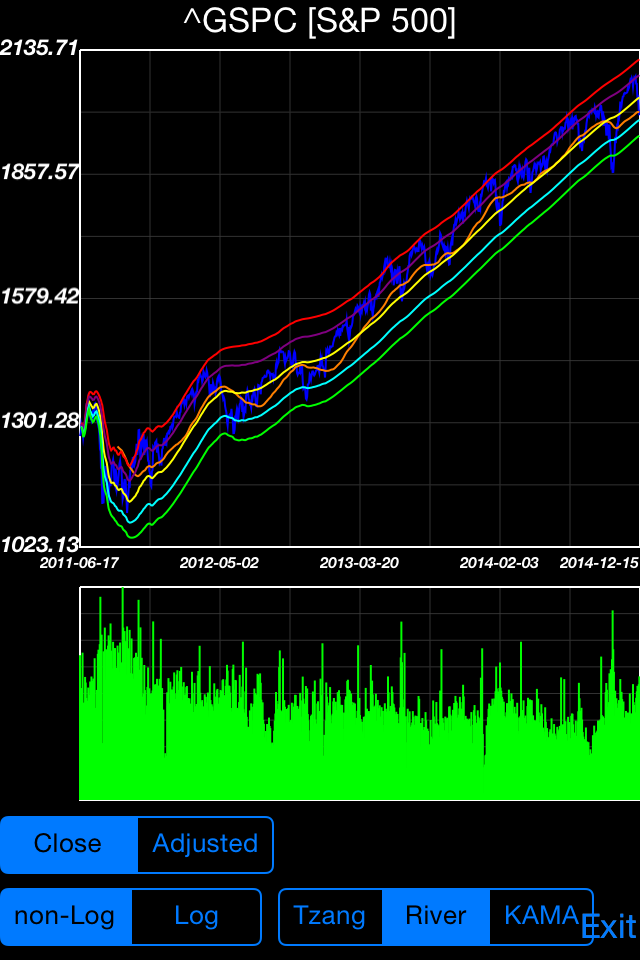Choose the KAMA indicator
This screenshot has width=640, height=960.
click(541, 917)
